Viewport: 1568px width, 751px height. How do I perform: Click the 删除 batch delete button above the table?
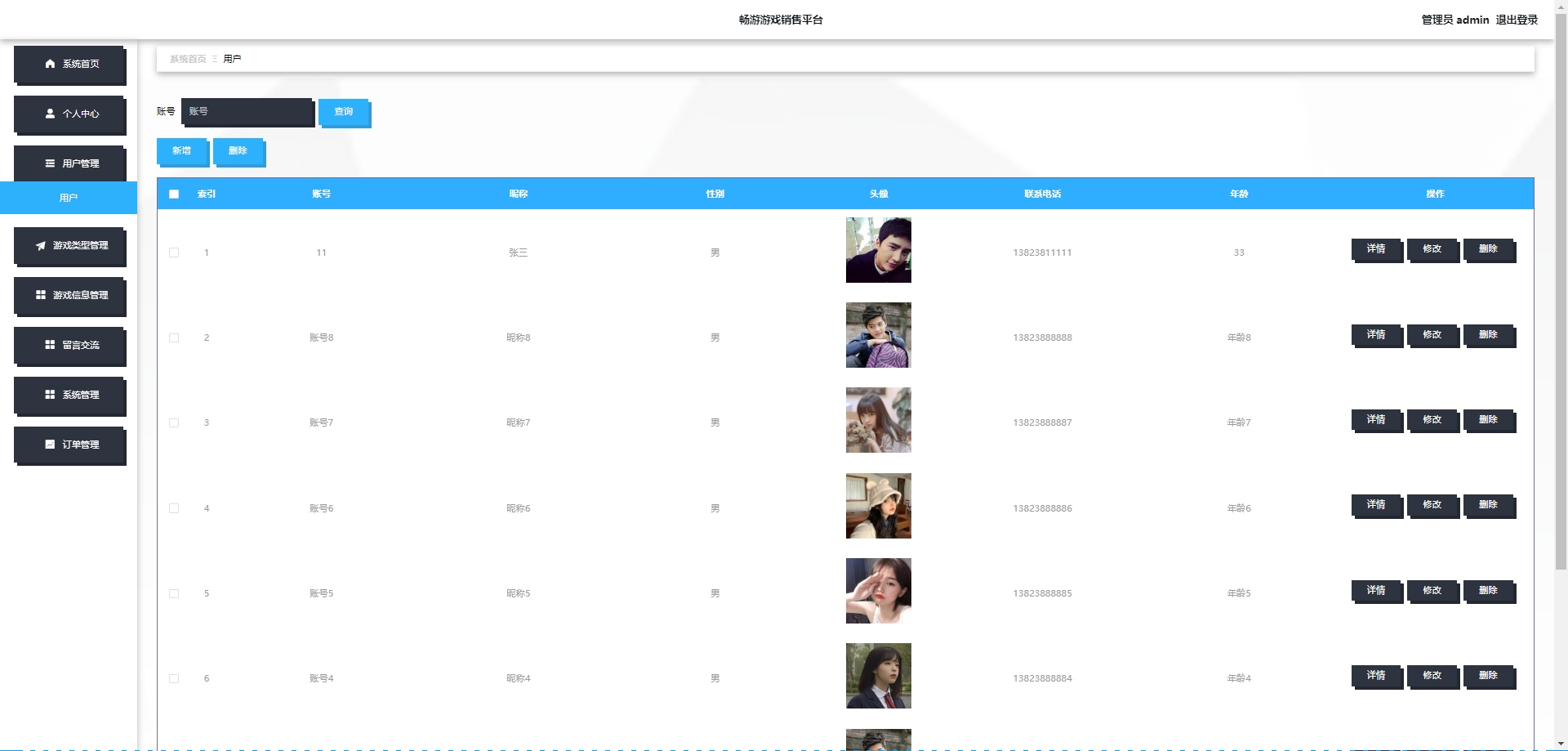tap(238, 152)
